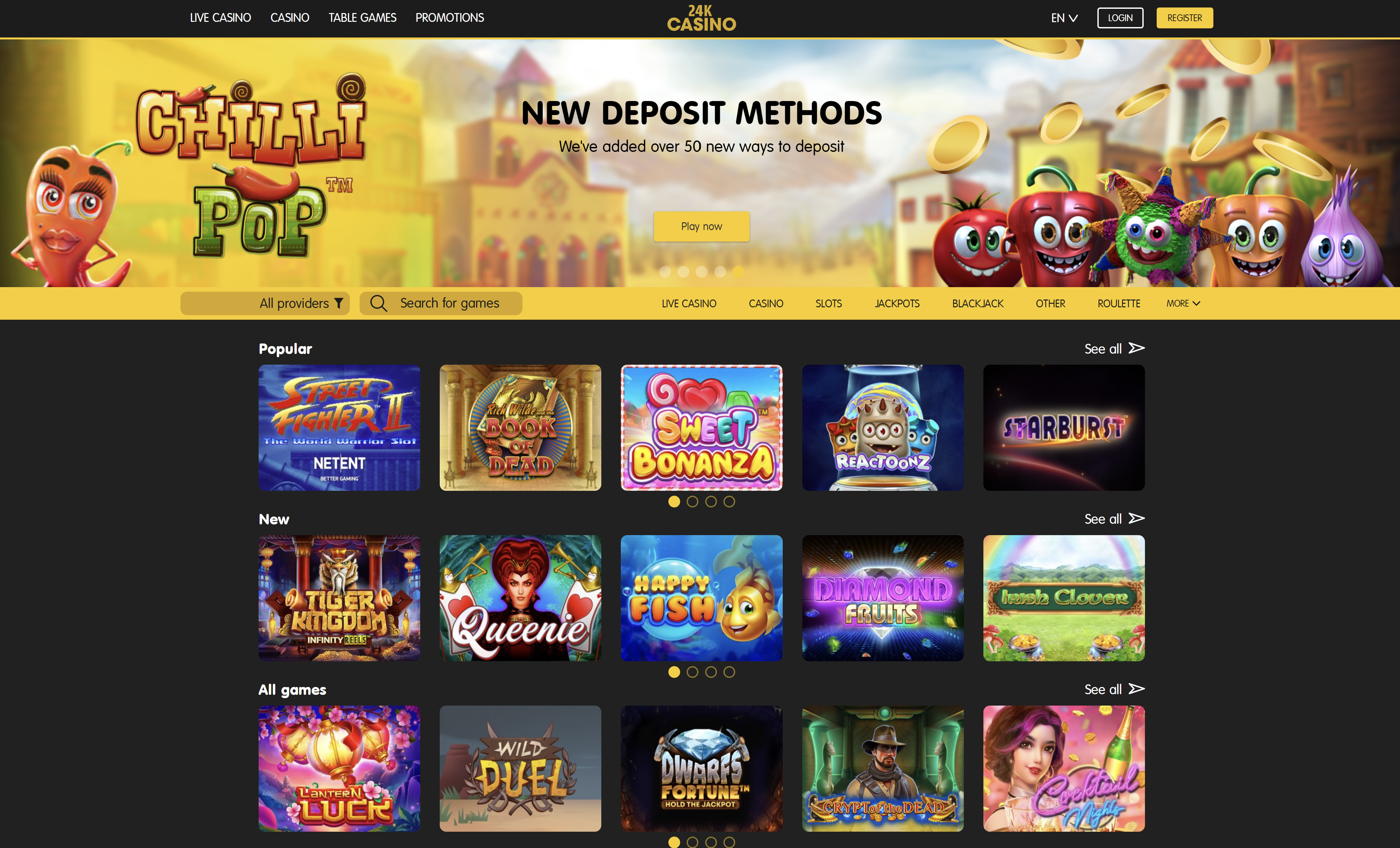The height and width of the screenshot is (848, 1400).
Task: Click the REGISTER button
Action: click(1184, 18)
